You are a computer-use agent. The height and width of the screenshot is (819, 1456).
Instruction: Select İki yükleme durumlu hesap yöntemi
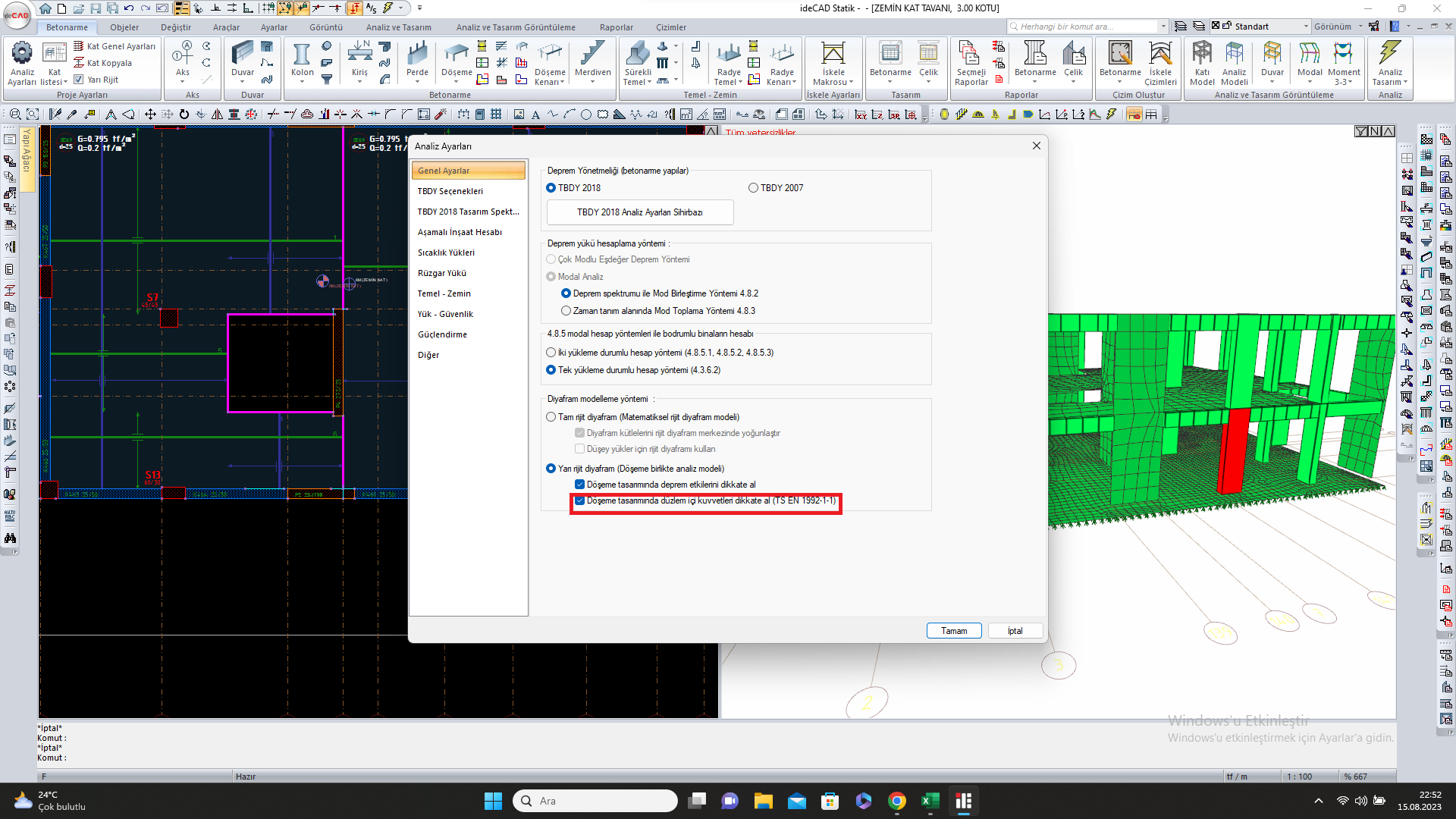tap(551, 353)
